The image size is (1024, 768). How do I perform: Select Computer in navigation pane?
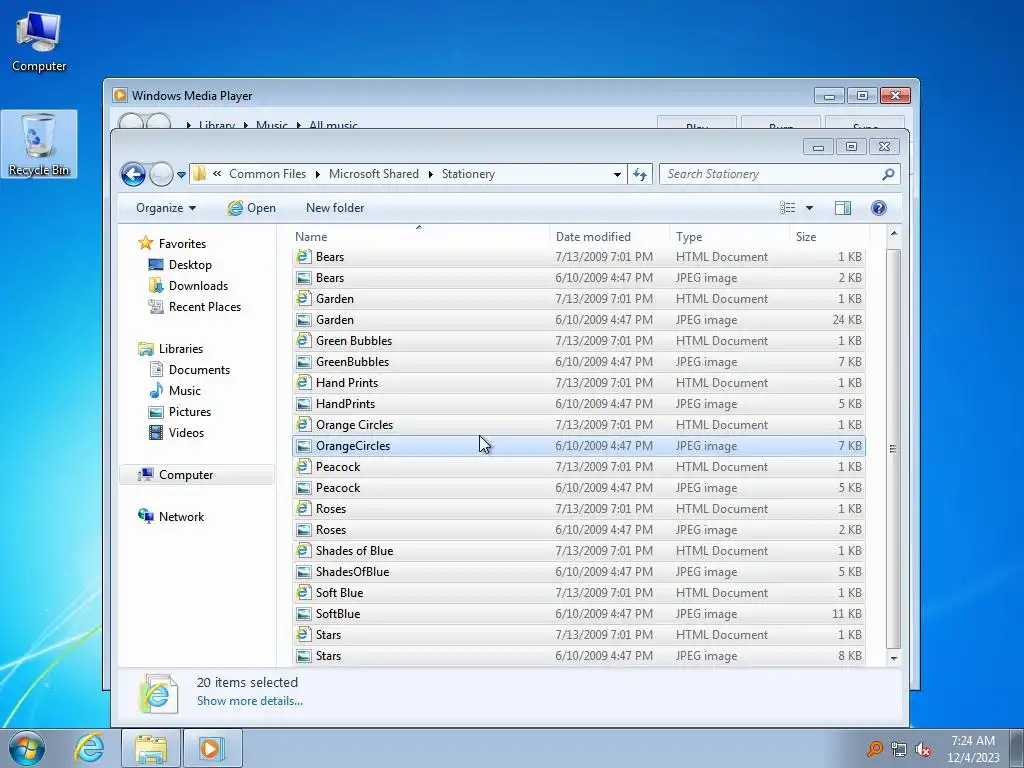[197, 475]
